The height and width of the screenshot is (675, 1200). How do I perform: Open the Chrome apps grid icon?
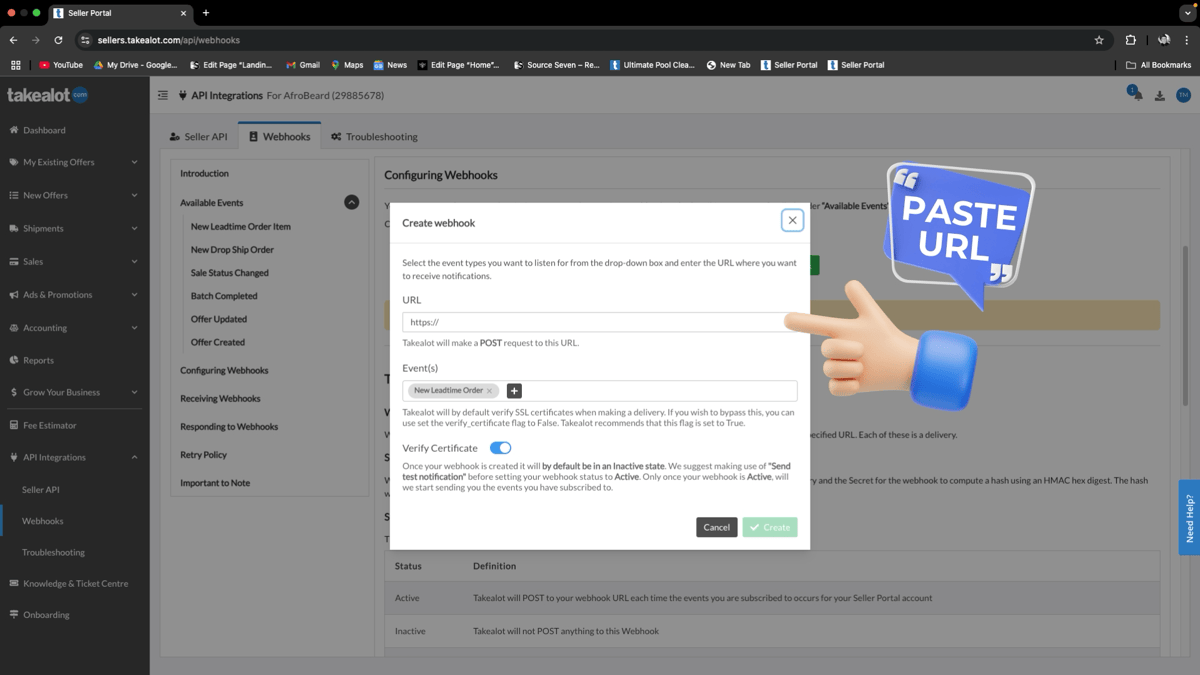tap(15, 65)
